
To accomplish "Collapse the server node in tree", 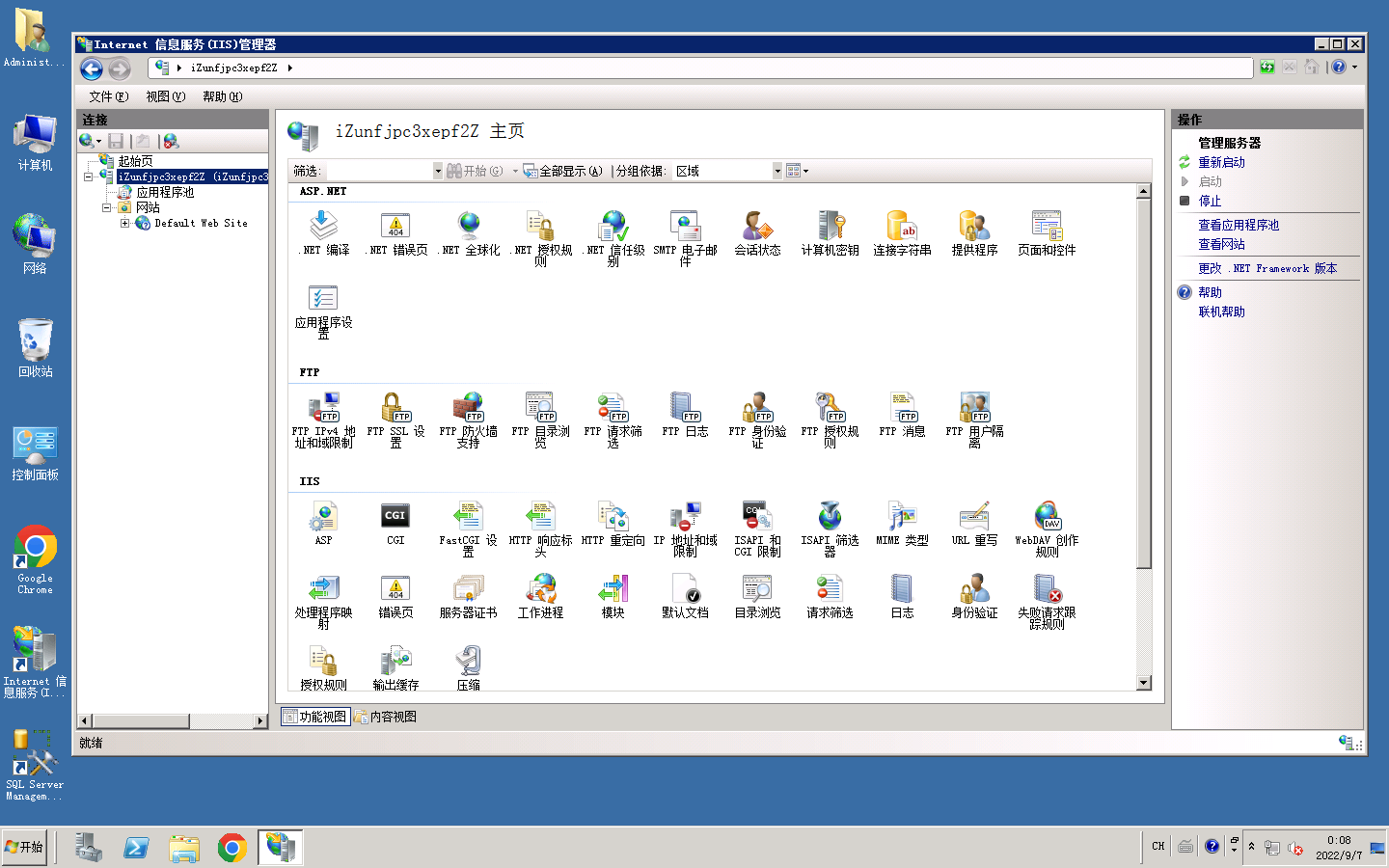I will pos(89,176).
